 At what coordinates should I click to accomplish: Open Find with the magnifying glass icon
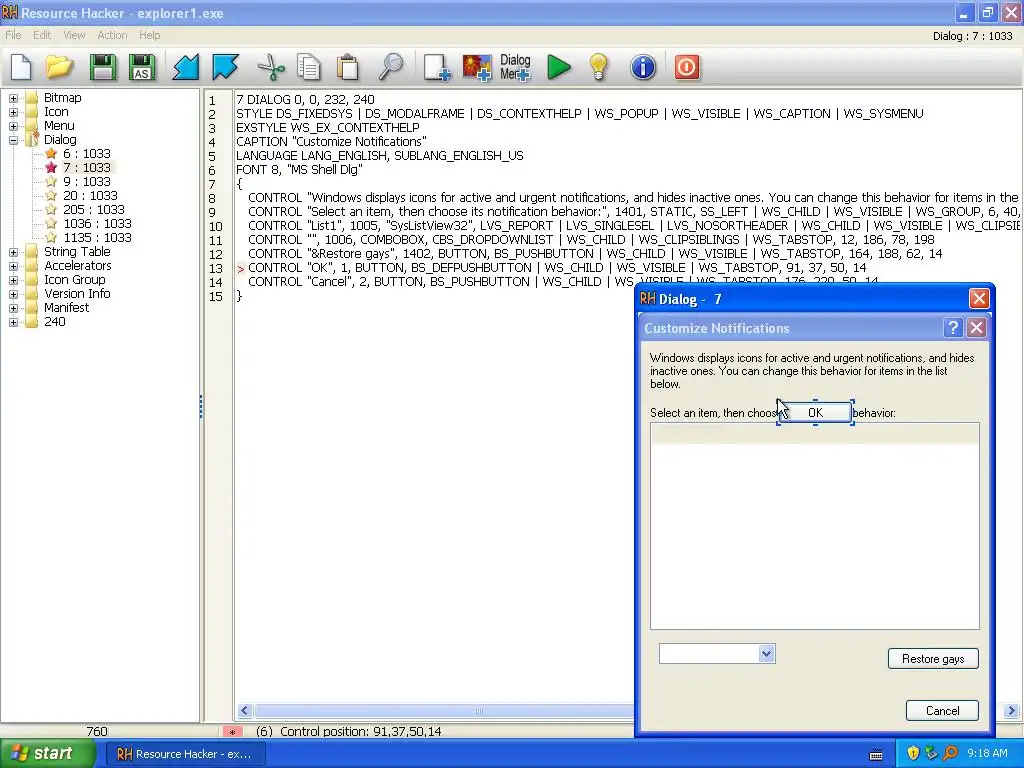pos(391,67)
